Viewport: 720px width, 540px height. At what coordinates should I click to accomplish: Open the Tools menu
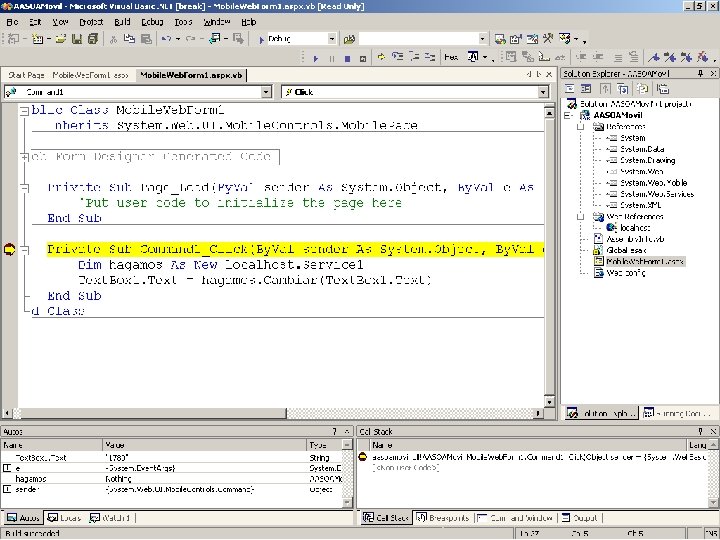tap(183, 22)
